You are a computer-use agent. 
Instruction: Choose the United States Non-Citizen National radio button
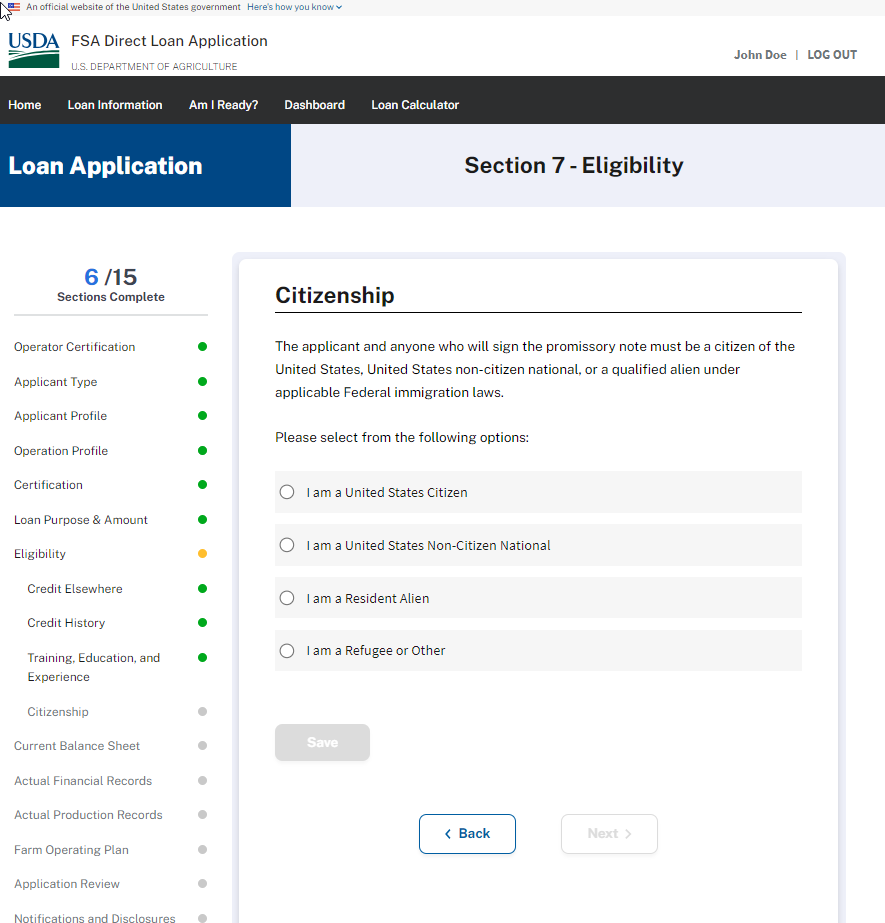pyautogui.click(x=287, y=545)
